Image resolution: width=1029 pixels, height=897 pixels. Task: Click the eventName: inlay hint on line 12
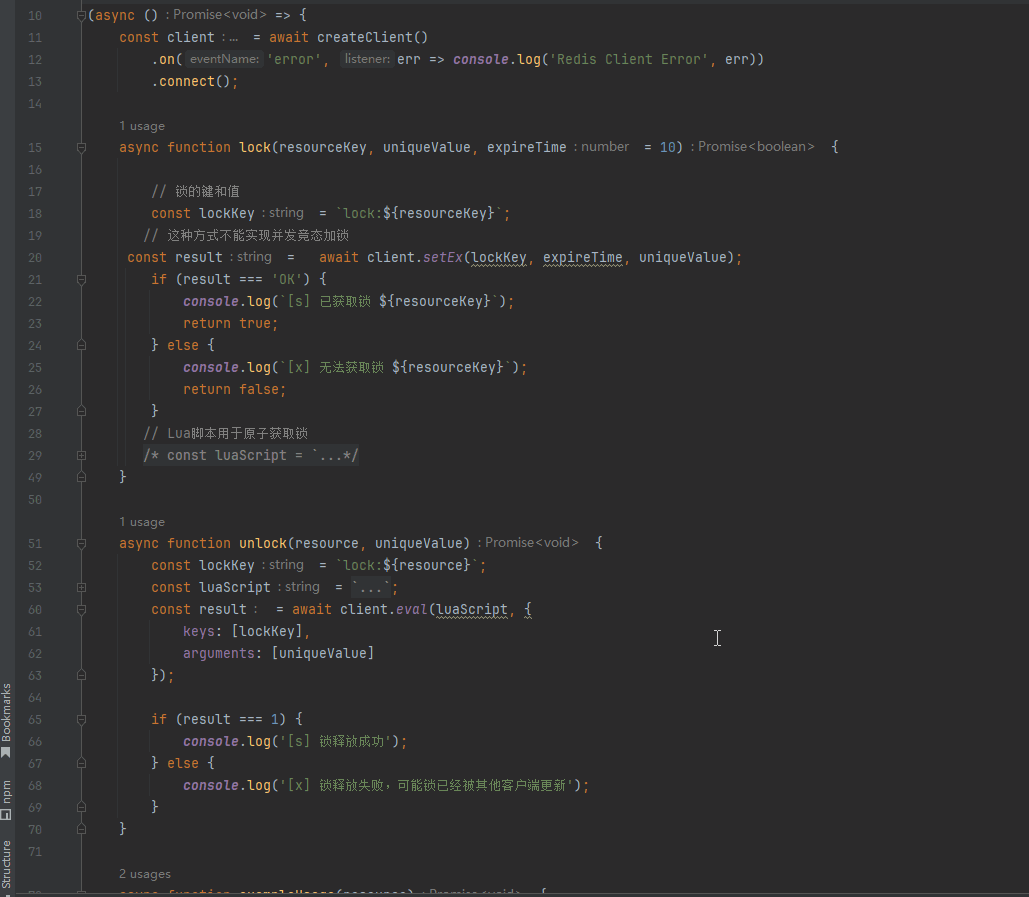coord(224,59)
